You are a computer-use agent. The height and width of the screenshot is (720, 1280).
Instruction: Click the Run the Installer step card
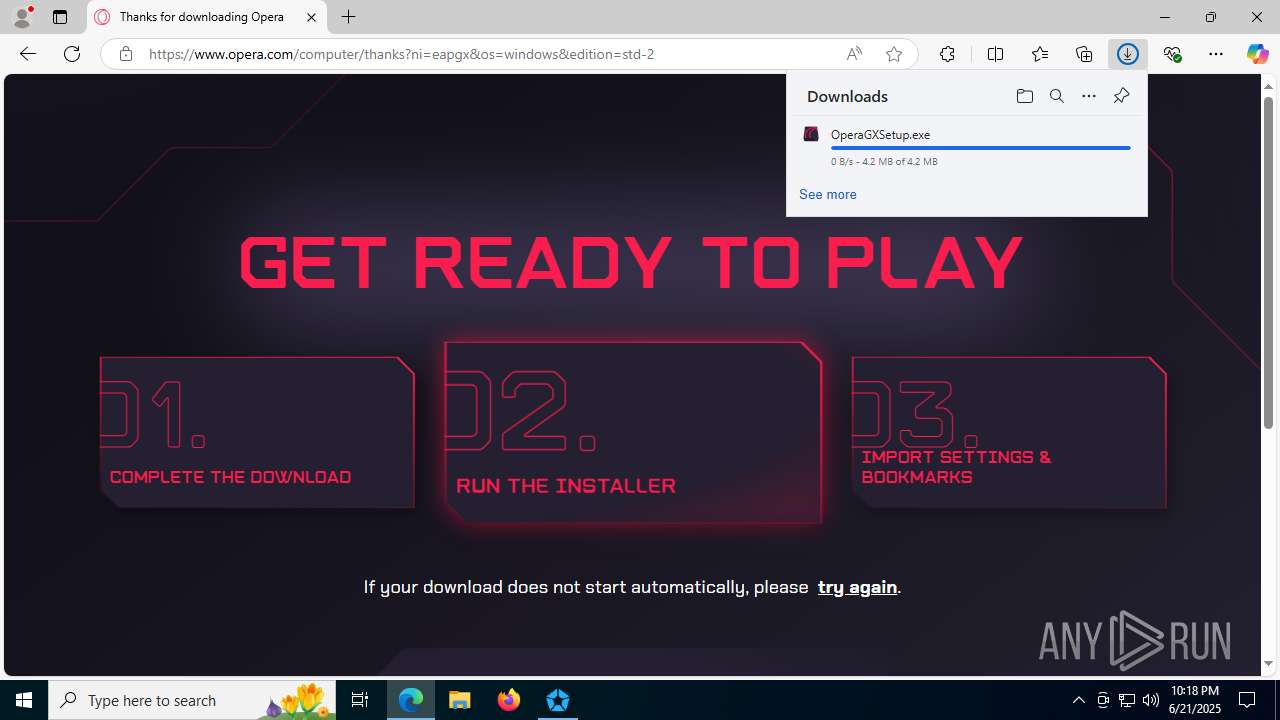point(633,433)
